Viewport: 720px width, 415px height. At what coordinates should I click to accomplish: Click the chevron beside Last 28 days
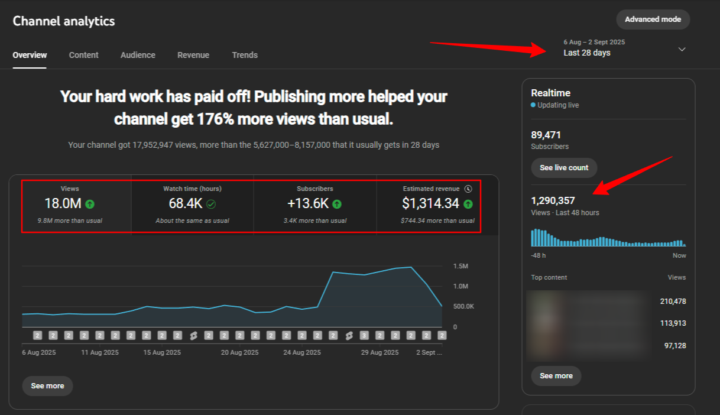point(682,49)
